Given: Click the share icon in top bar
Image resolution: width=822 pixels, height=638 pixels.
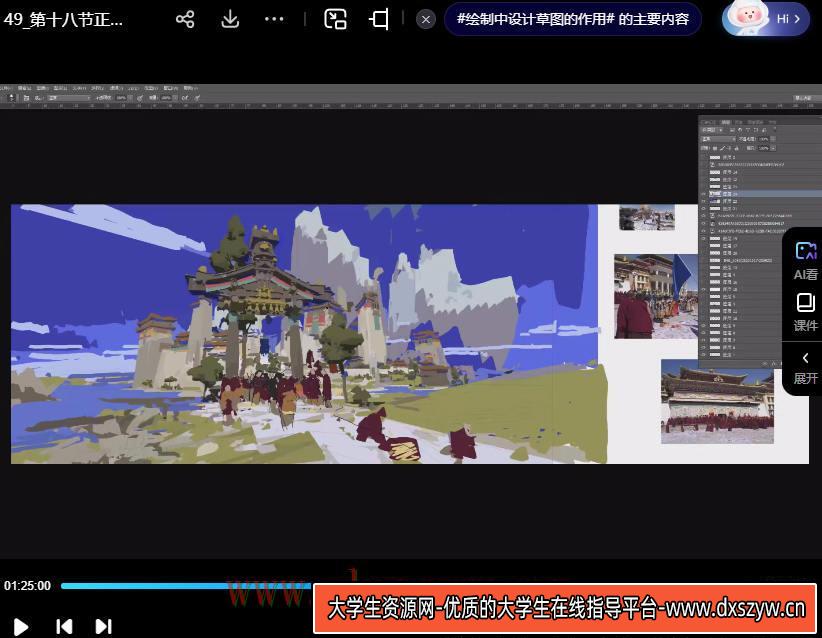Looking at the screenshot, I should coord(185,19).
